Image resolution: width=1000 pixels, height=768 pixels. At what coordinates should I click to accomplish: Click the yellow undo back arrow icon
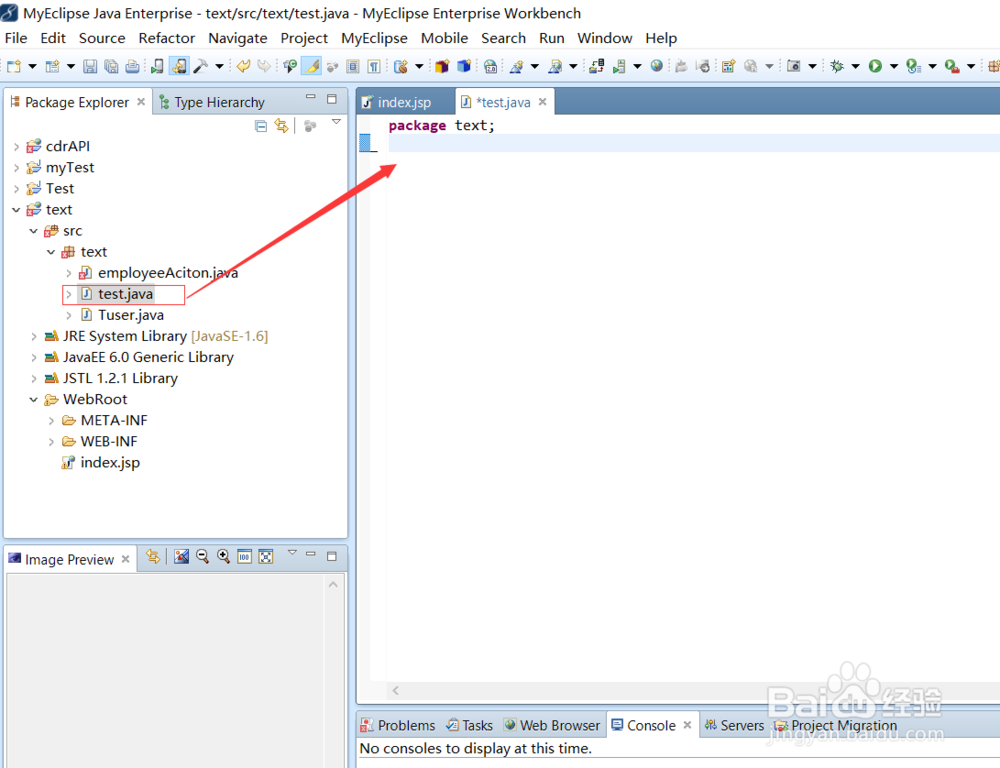[243, 66]
